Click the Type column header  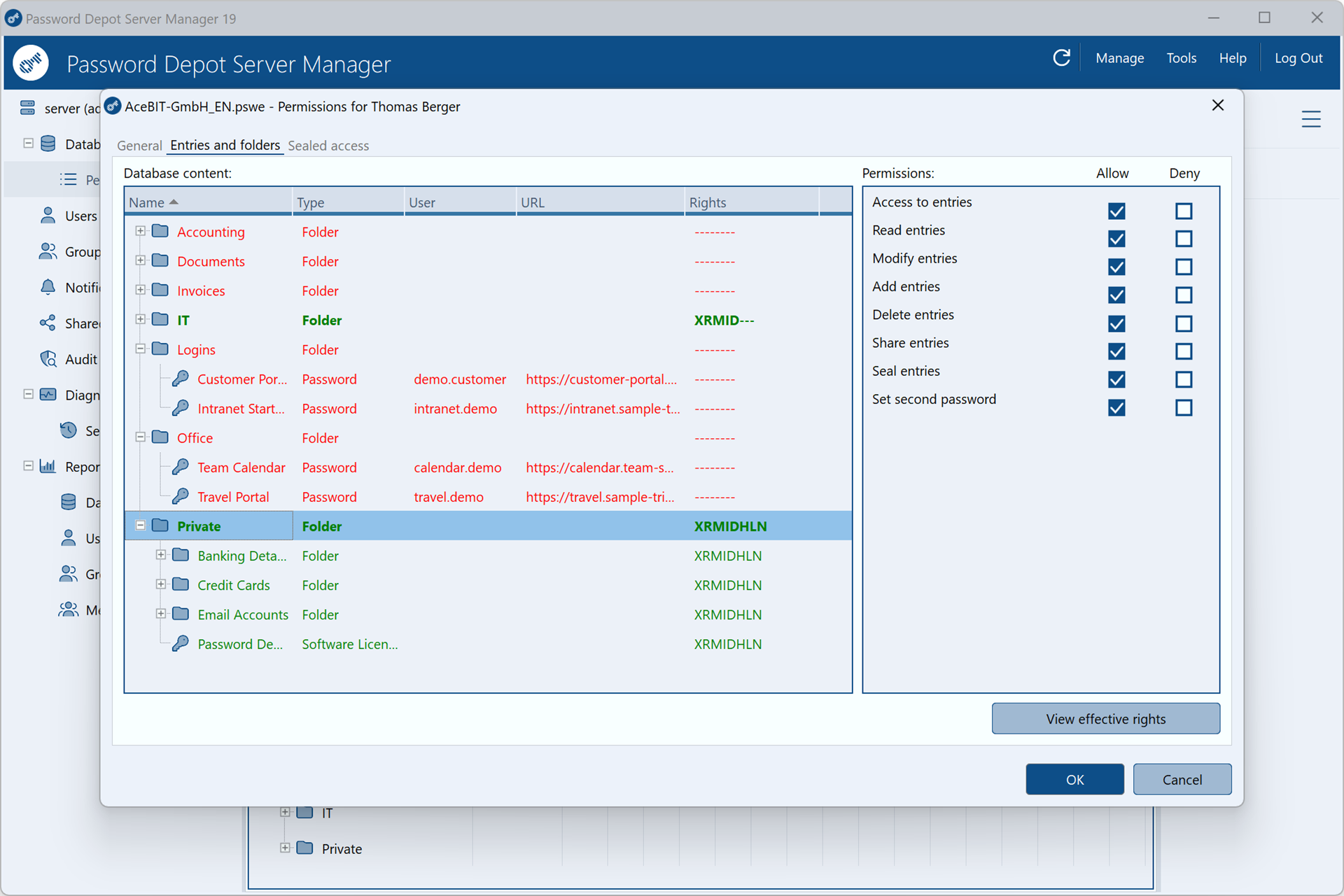pos(348,202)
